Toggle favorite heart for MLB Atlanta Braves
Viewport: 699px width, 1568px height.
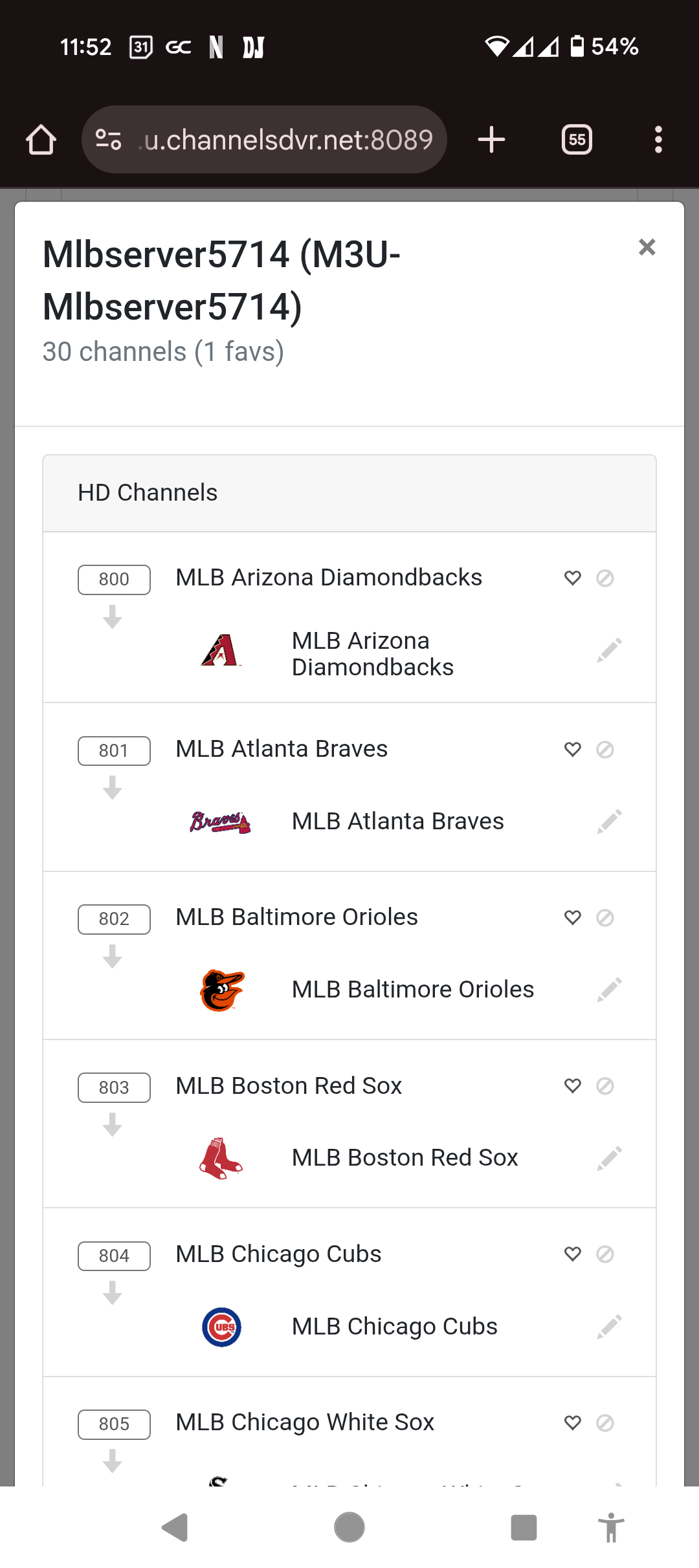coord(573,749)
